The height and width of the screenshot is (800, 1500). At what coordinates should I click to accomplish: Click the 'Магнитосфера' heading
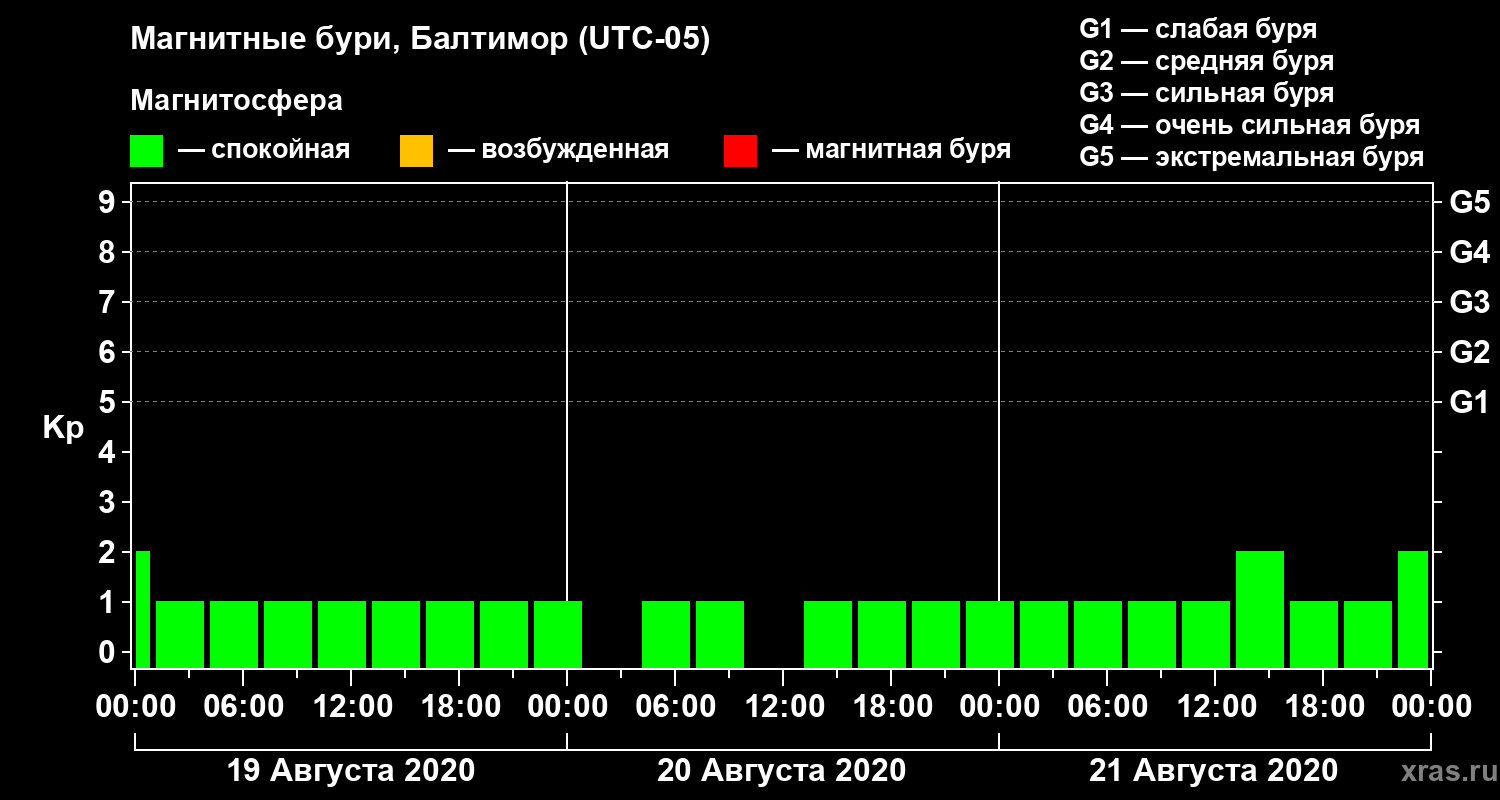[x=236, y=101]
